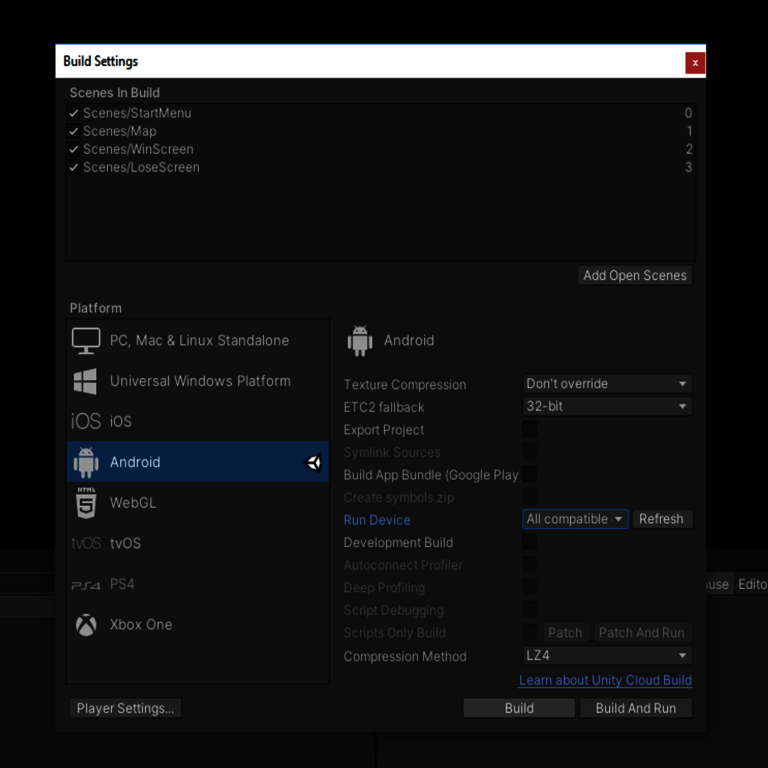The image size is (768, 768).
Task: Select the Scenes/StartMenu scene row
Action: [381, 114]
